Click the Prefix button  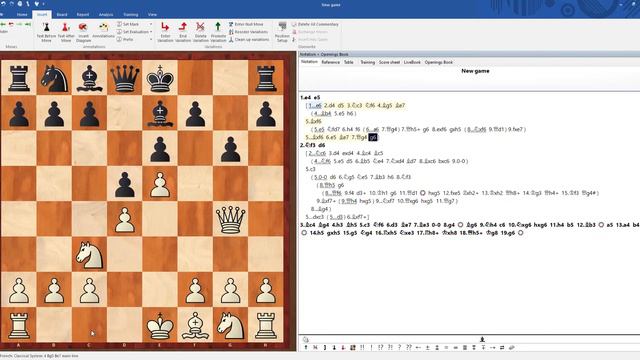(x=125, y=40)
